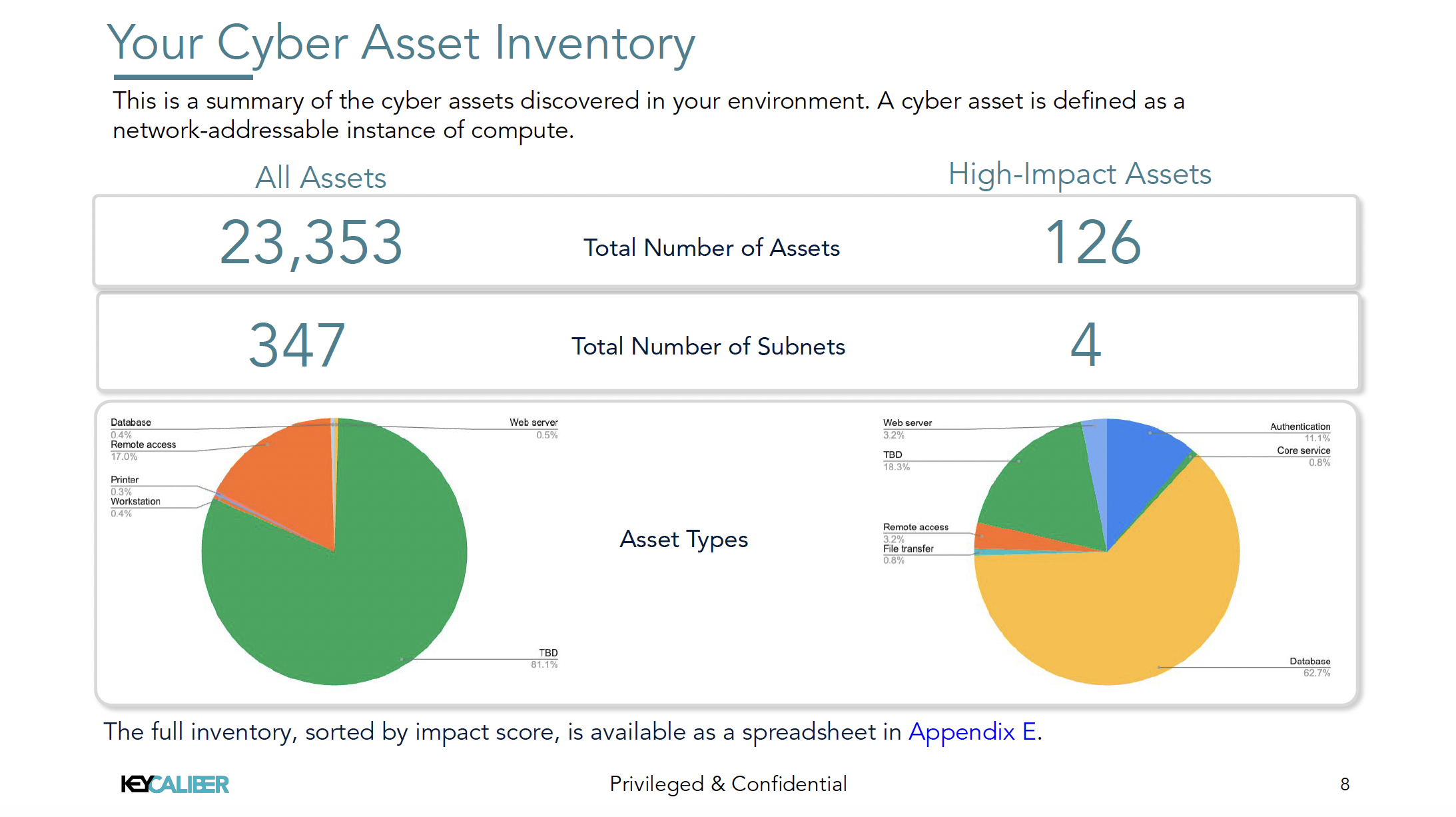Screen dimensions: 1456x817
Task: Click the Your Cyber Asset Inventory title
Action: click(x=400, y=43)
